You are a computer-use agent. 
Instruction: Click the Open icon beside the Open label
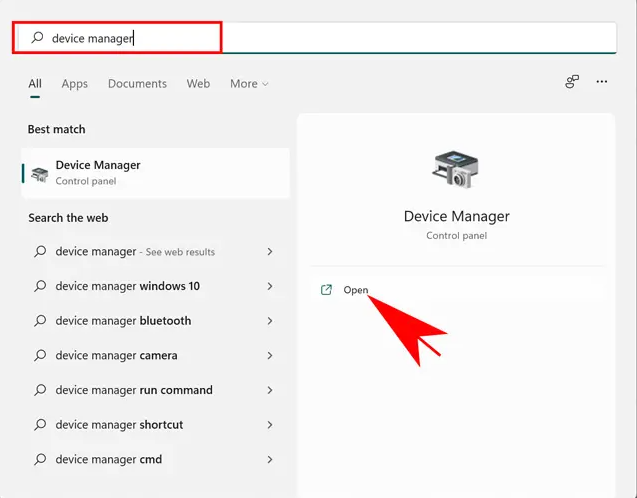(x=326, y=290)
